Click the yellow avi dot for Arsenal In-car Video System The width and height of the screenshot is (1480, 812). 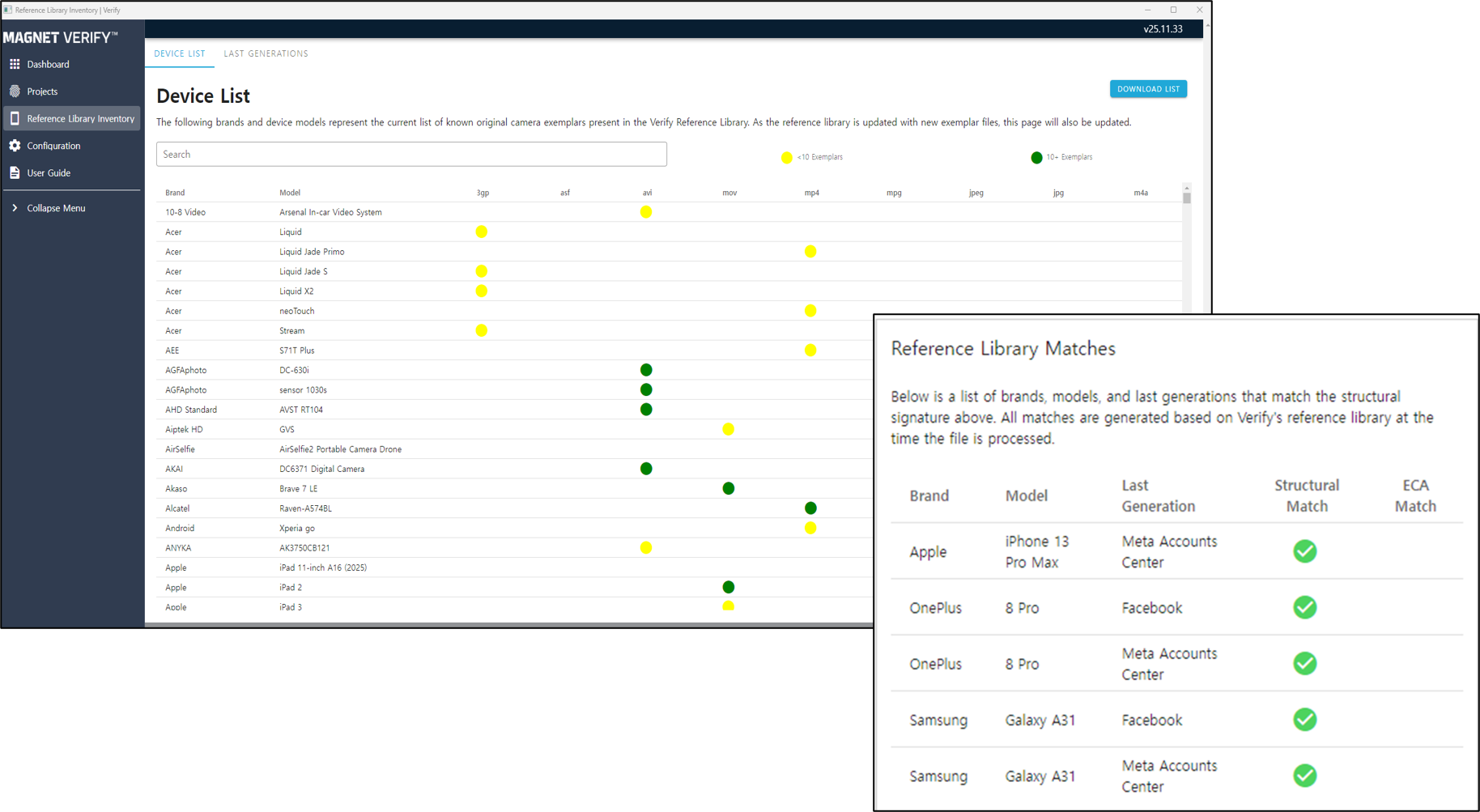(646, 212)
